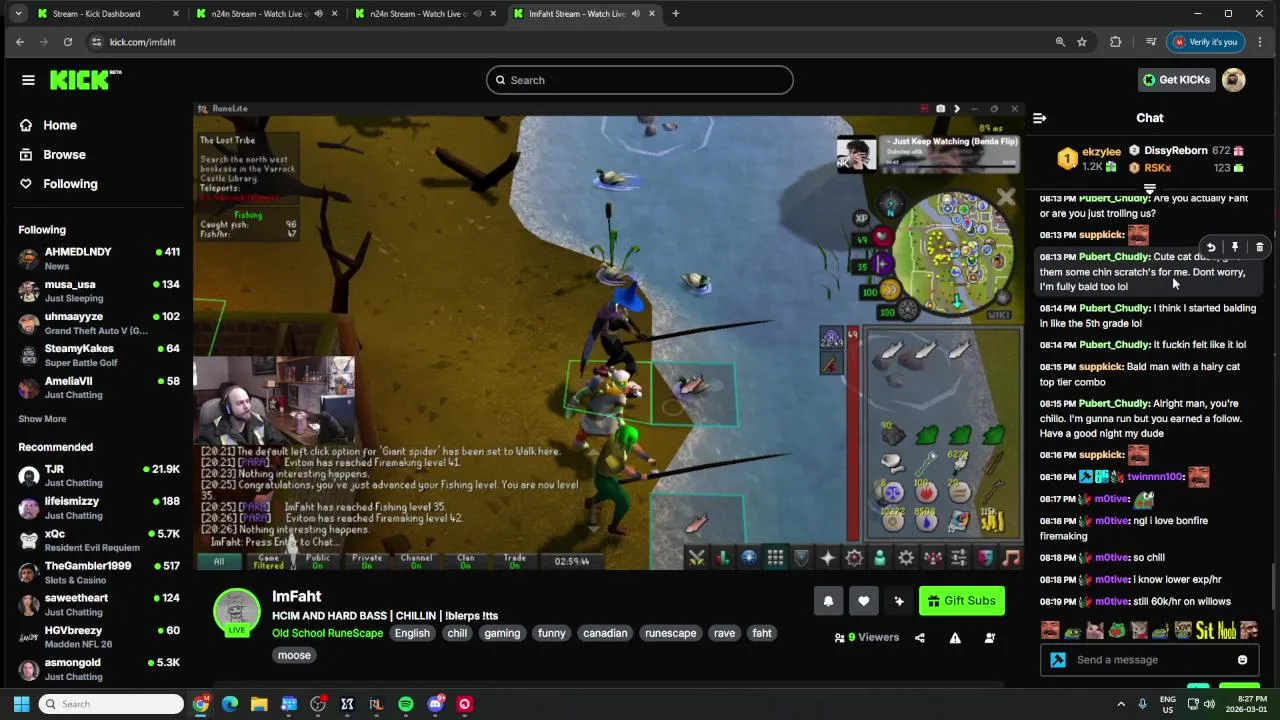
Task: Open Discord from the taskbar
Action: click(435, 704)
